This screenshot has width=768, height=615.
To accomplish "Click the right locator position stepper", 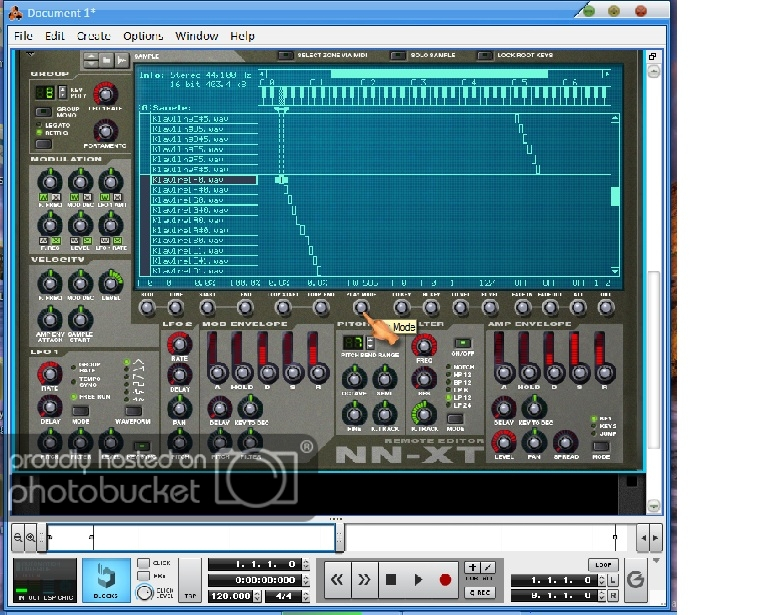I will pos(602,595).
